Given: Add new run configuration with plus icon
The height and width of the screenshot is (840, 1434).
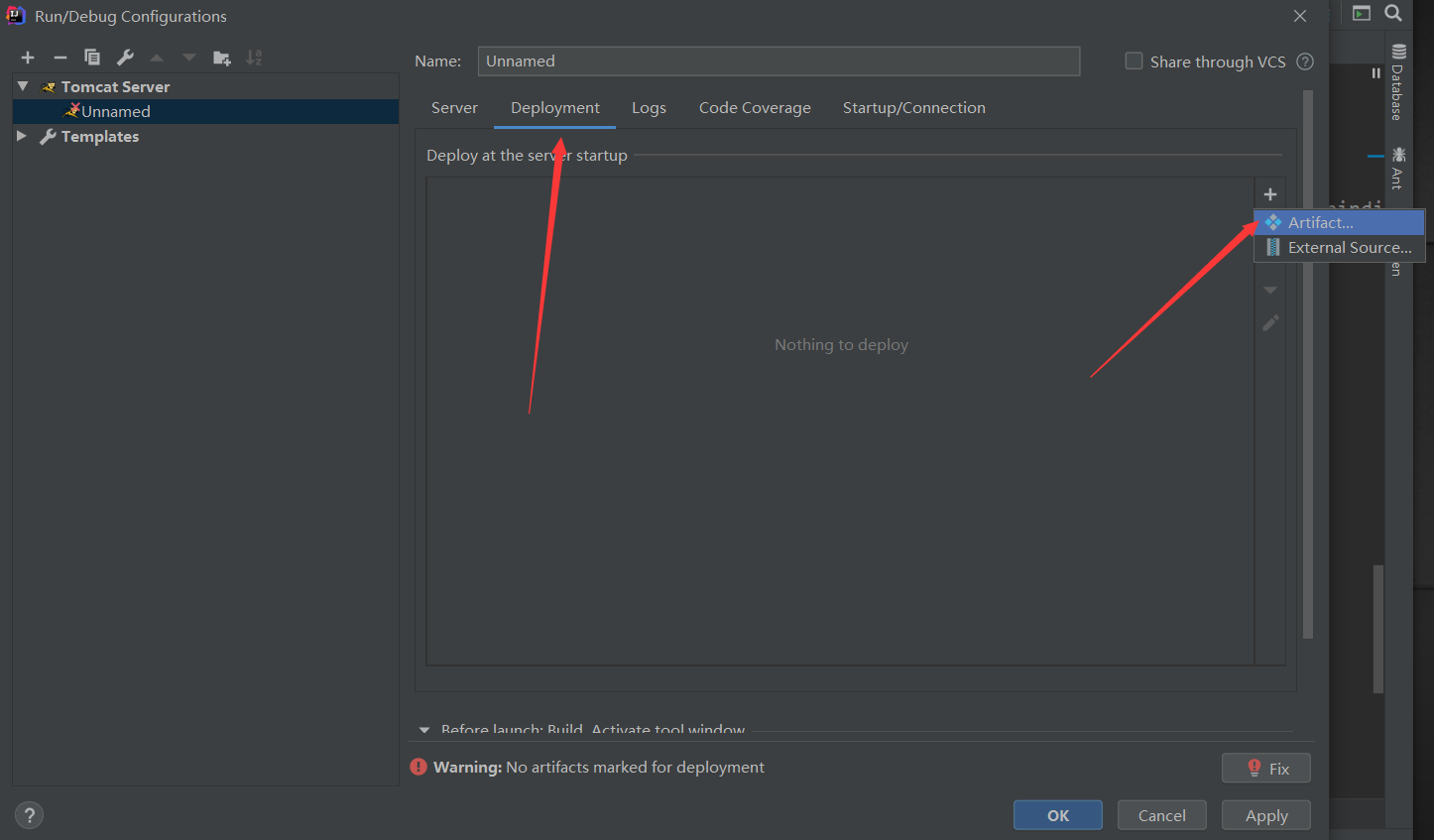Looking at the screenshot, I should tap(28, 58).
